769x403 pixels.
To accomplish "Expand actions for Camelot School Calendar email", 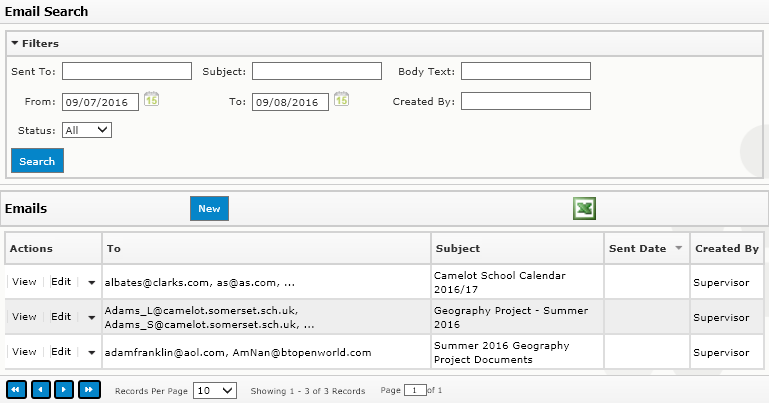I will [x=91, y=282].
